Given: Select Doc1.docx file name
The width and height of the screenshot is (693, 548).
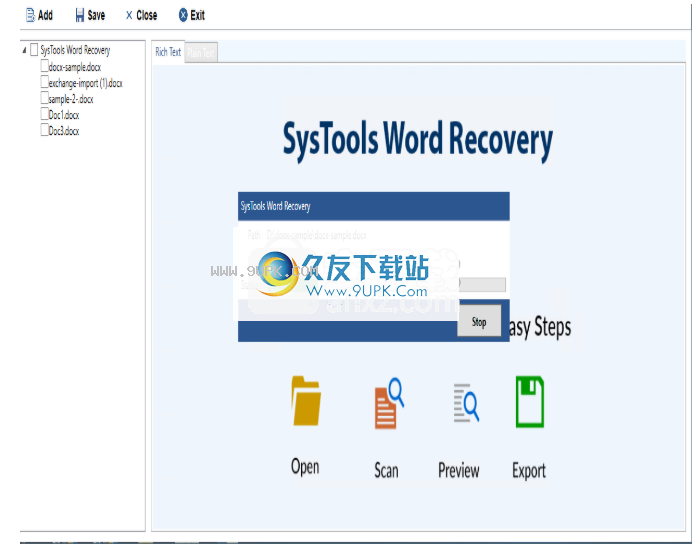Looking at the screenshot, I should 64,115.
